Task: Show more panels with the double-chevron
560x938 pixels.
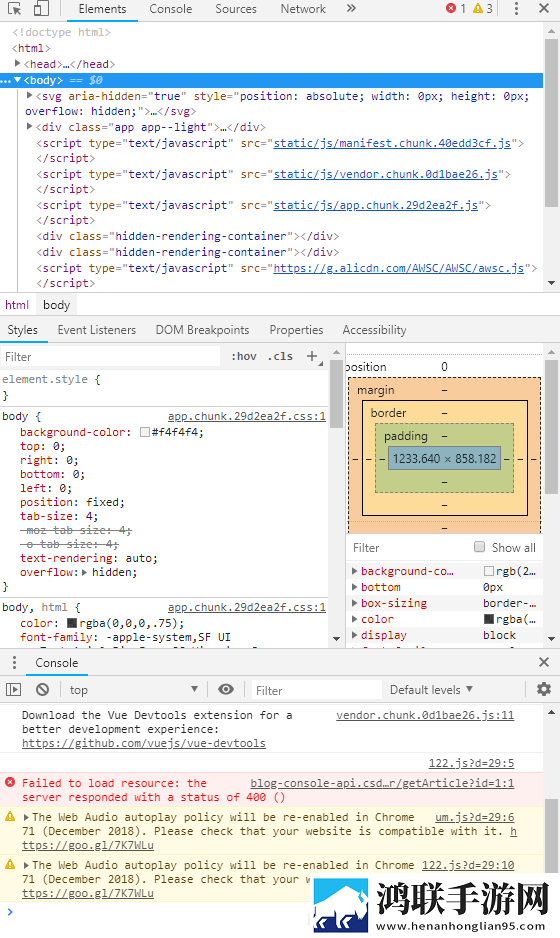Action: (351, 8)
